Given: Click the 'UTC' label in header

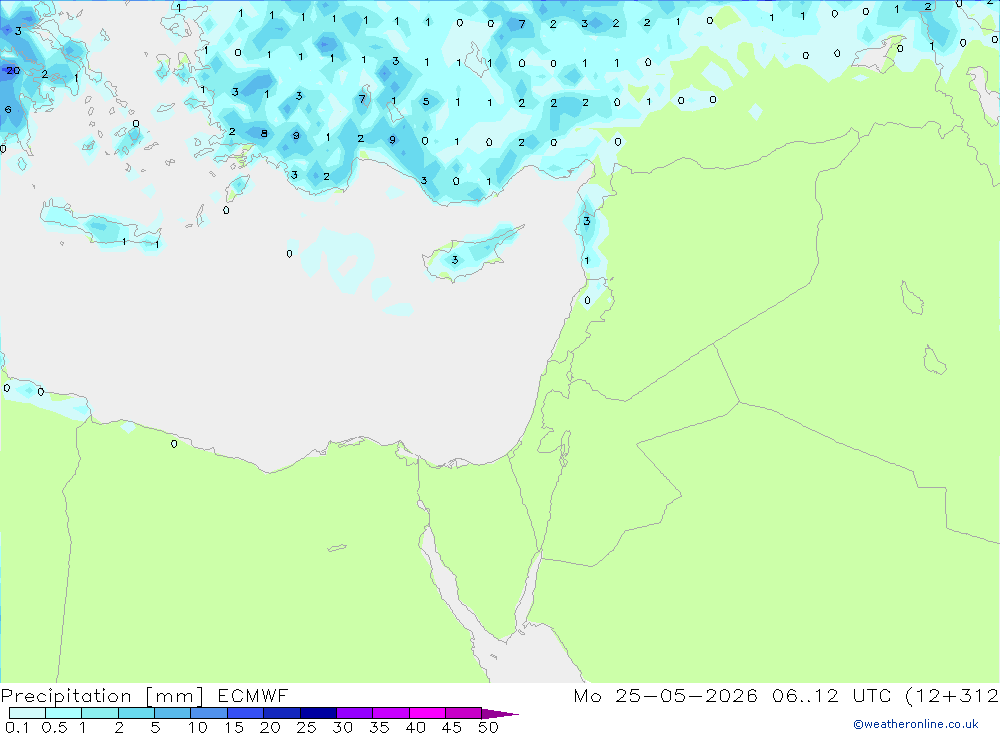Looking at the screenshot, I should (x=872, y=695).
